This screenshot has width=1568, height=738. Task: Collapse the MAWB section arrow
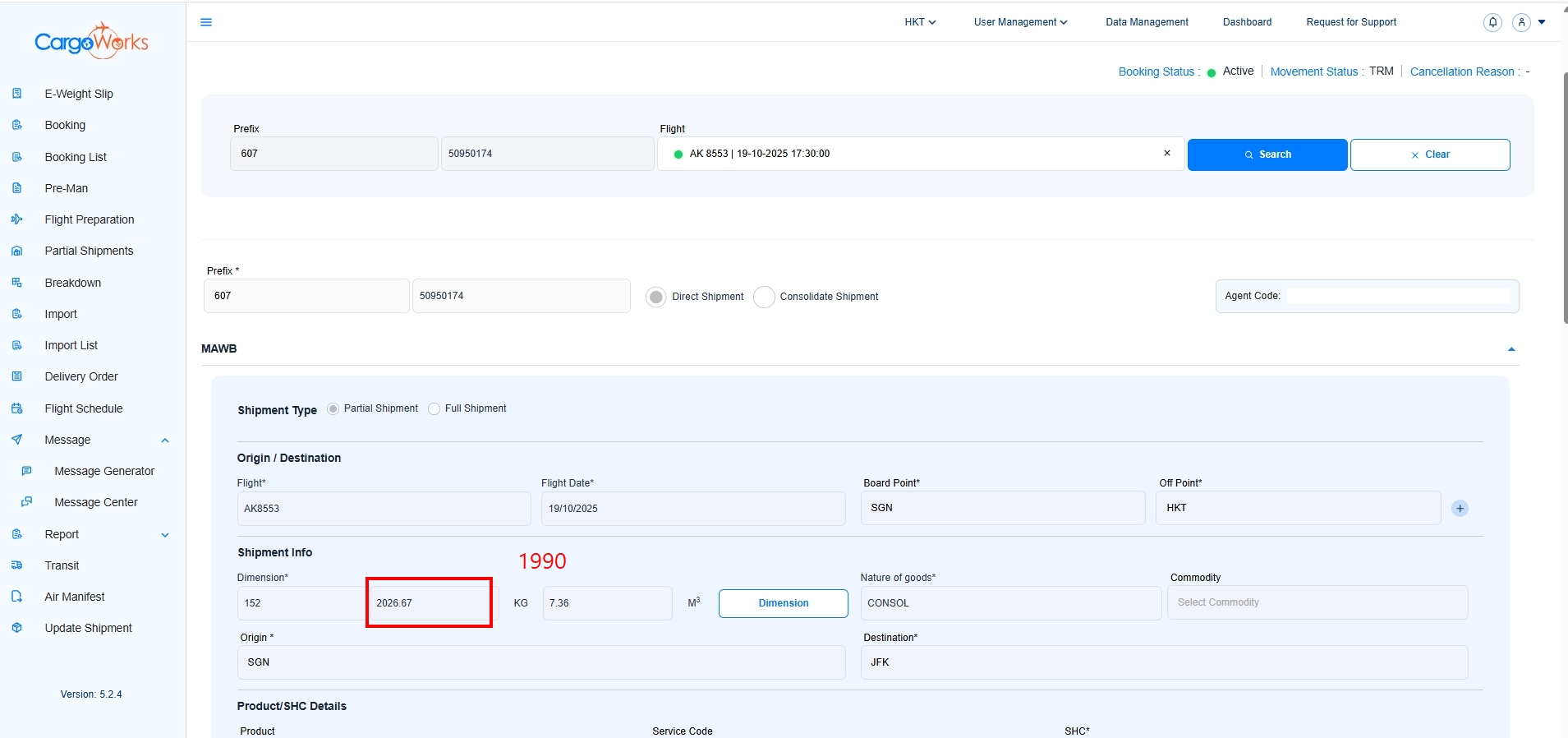1511,349
